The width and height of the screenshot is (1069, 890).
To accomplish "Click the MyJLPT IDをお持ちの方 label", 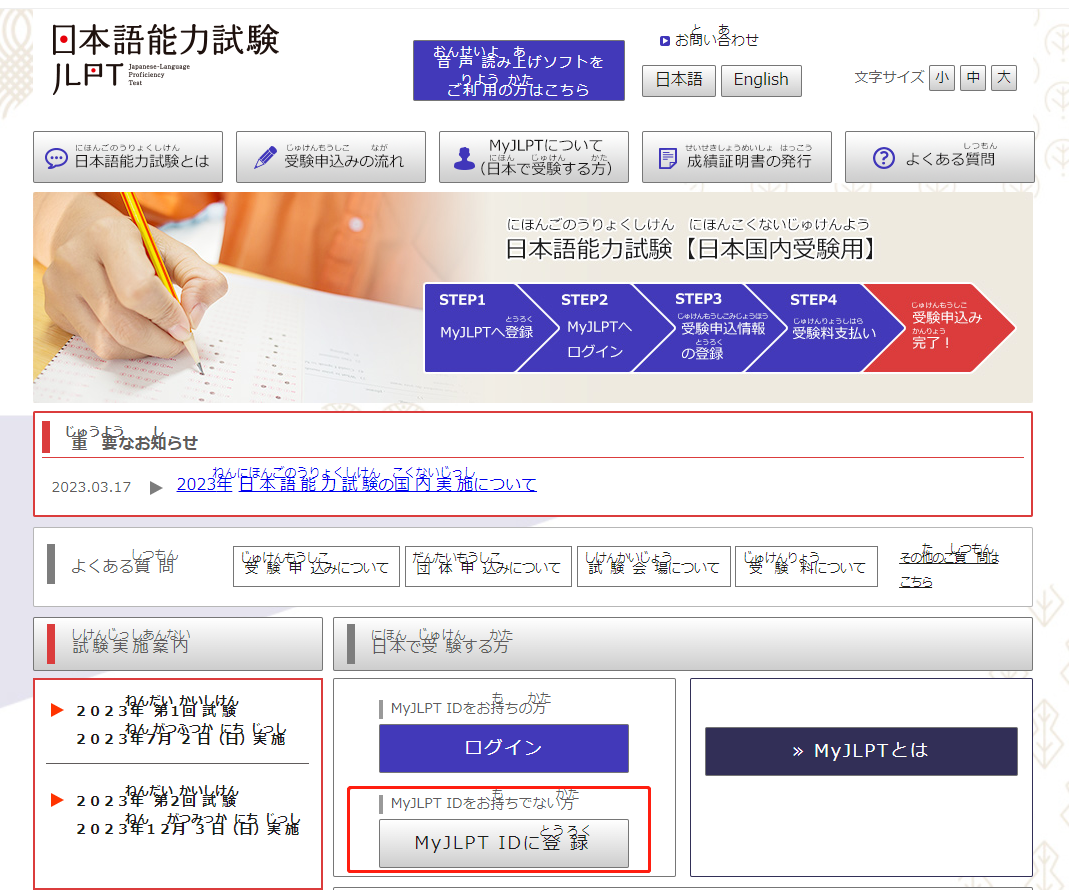I will pyautogui.click(x=470, y=705).
